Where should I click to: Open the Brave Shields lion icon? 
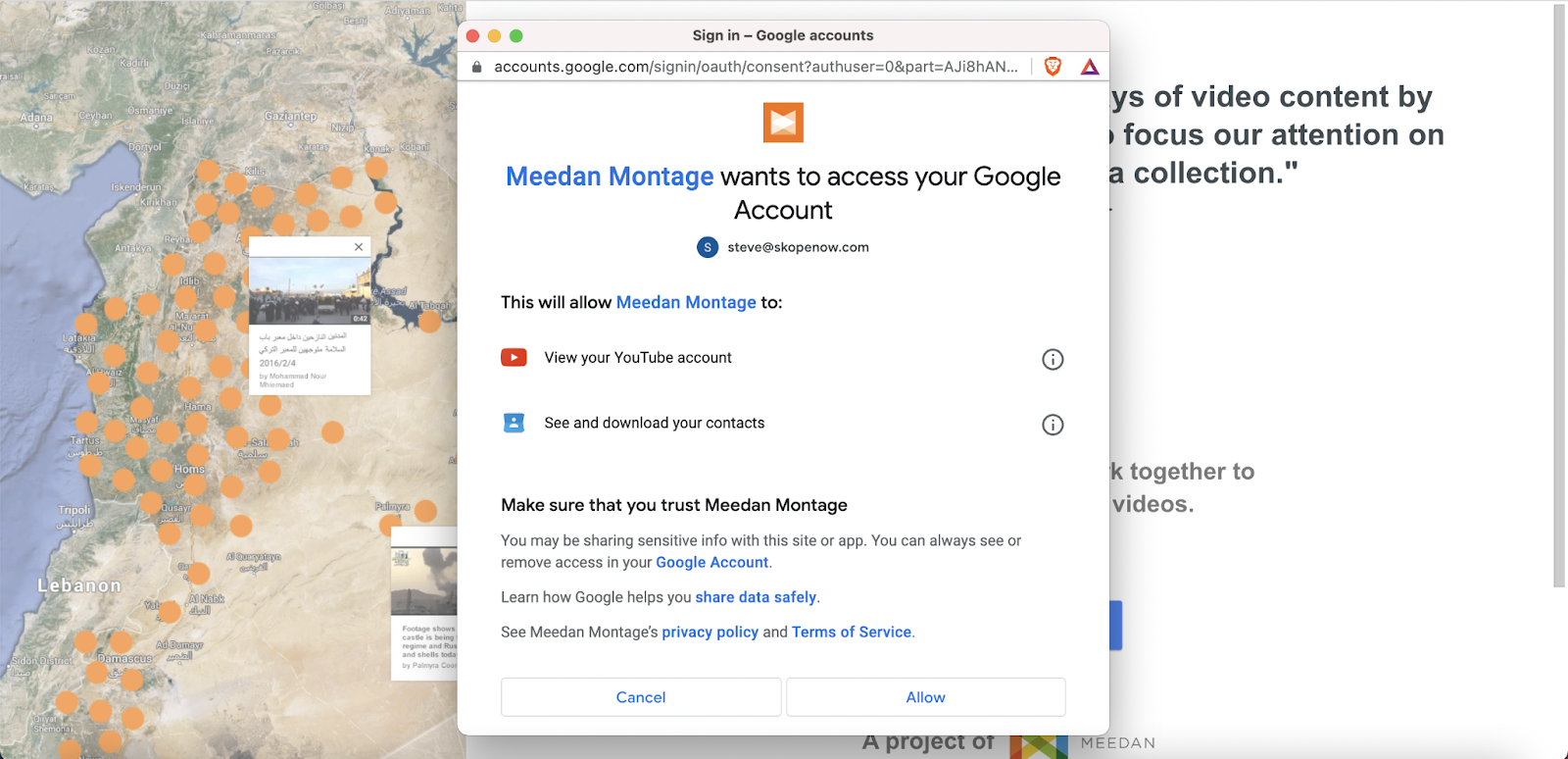[1053, 67]
